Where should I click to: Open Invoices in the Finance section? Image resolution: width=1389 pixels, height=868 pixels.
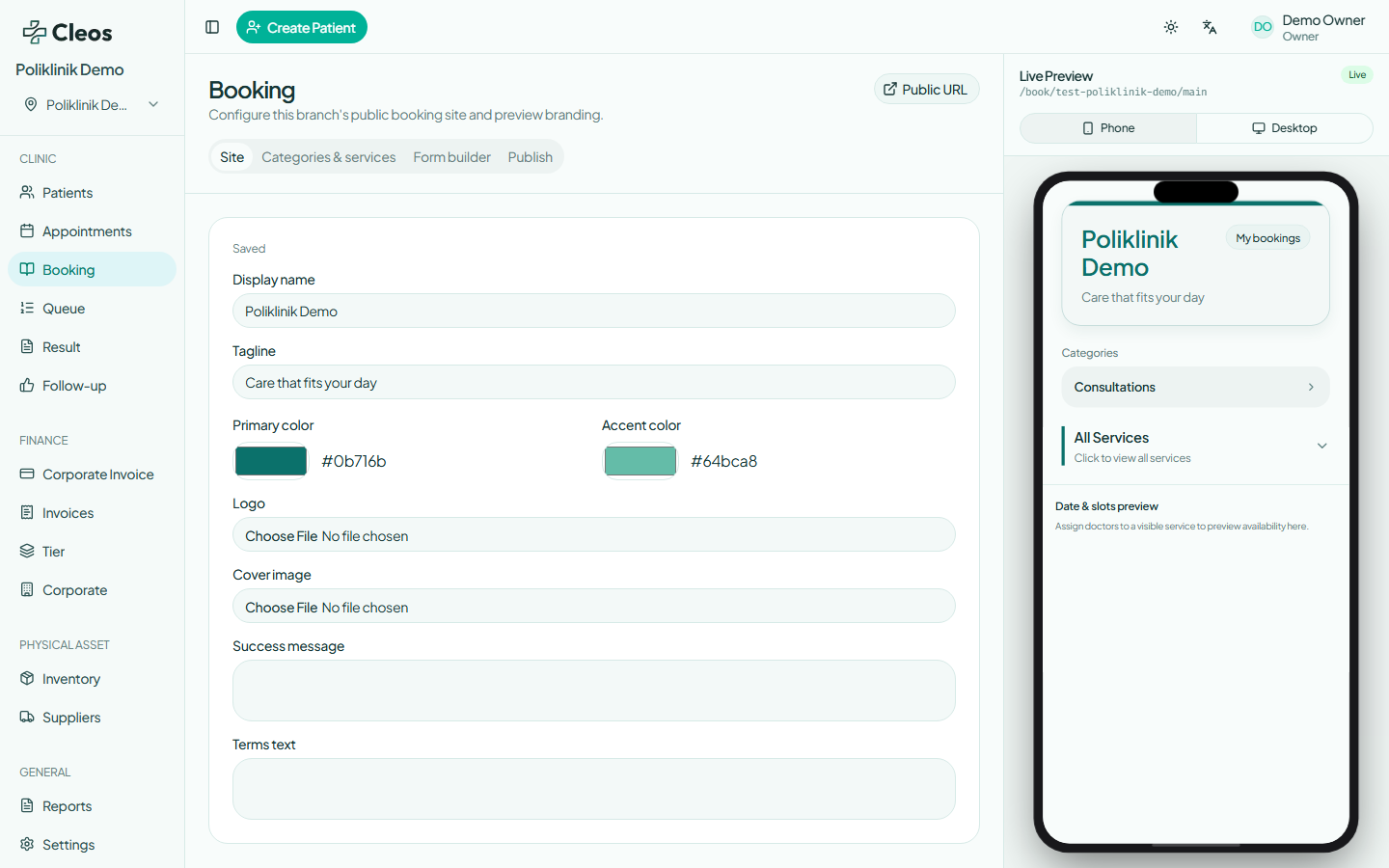coord(92,513)
